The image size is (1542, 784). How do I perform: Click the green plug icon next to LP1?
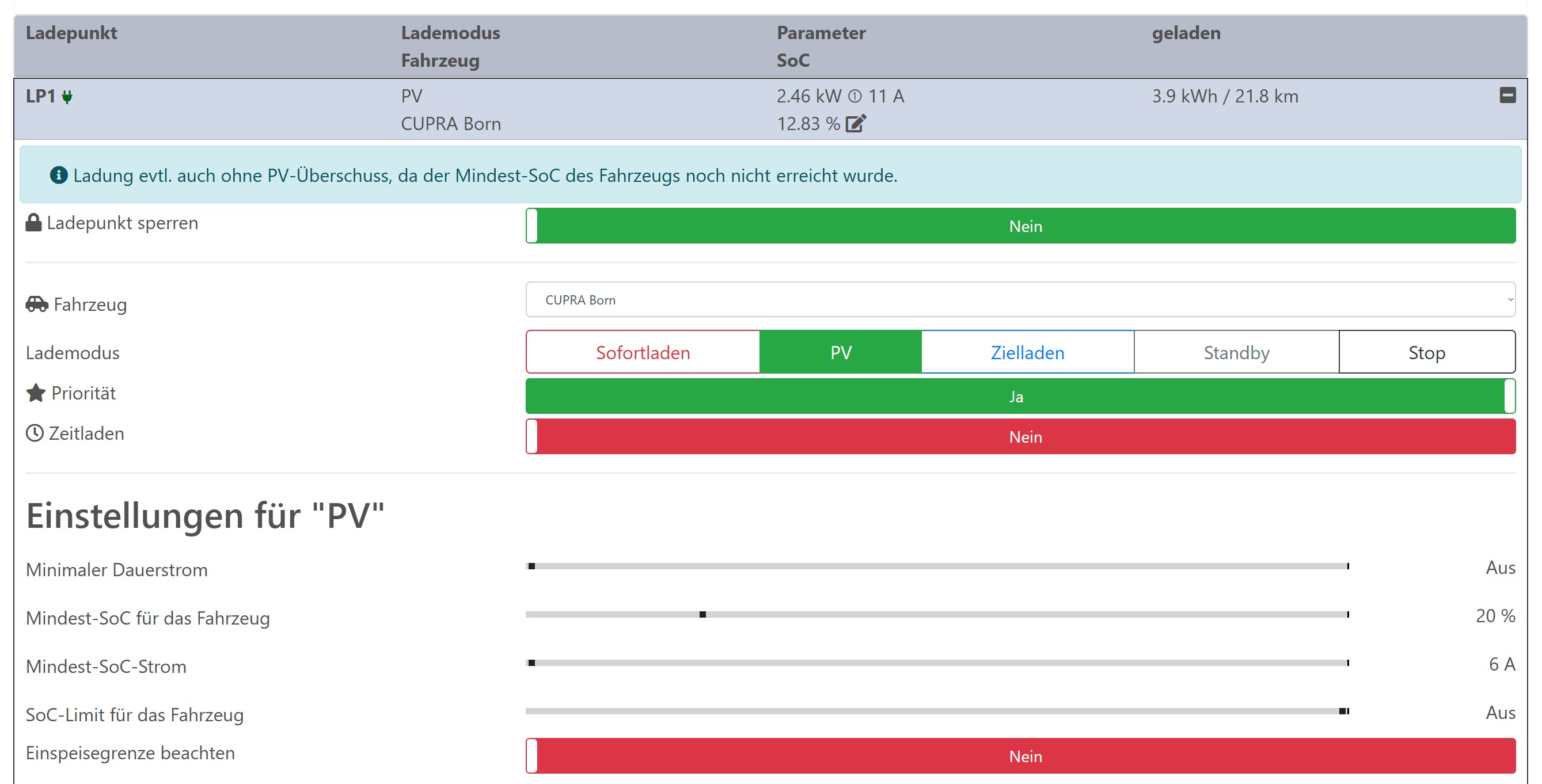tap(67, 97)
